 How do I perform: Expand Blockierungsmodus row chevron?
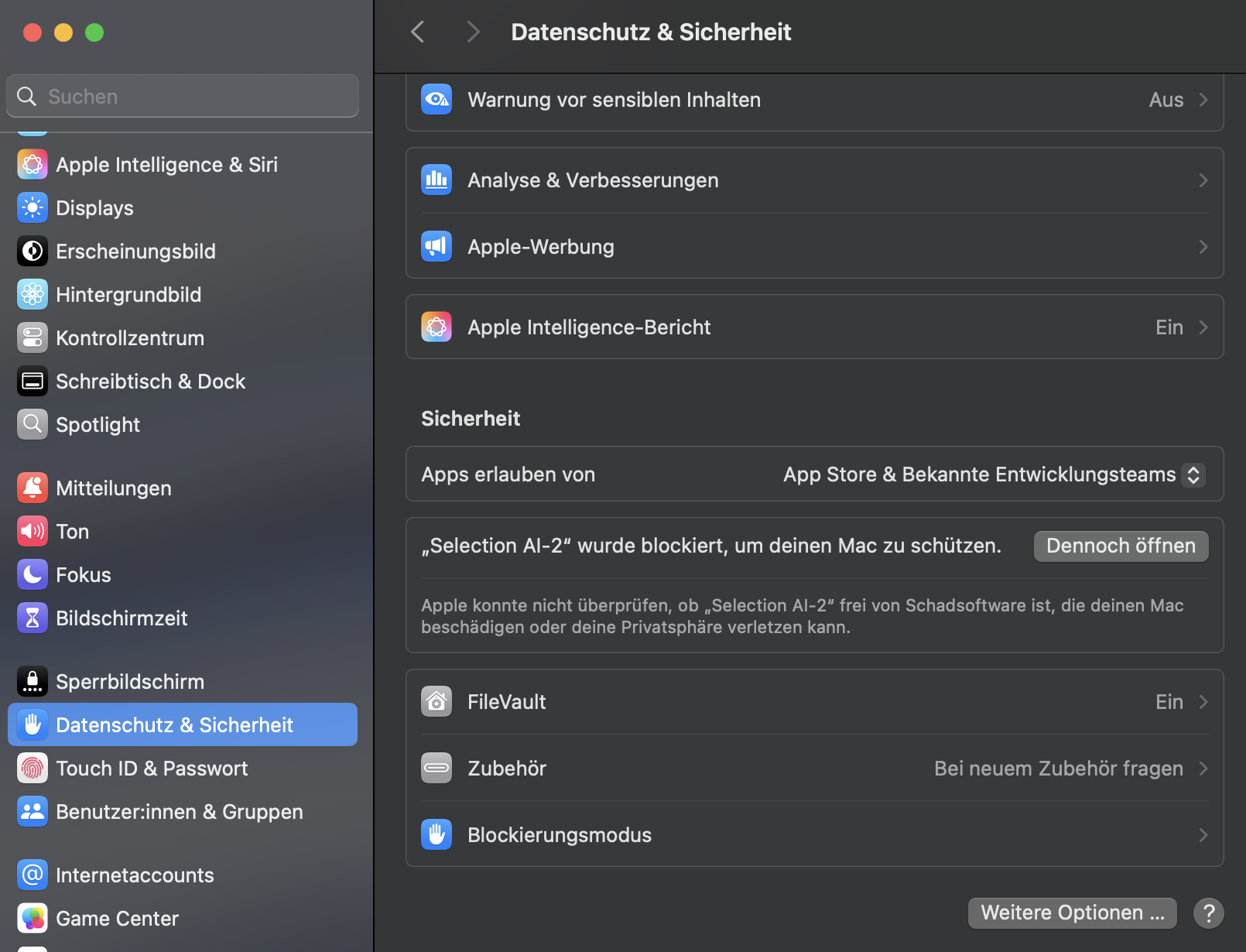[1203, 835]
